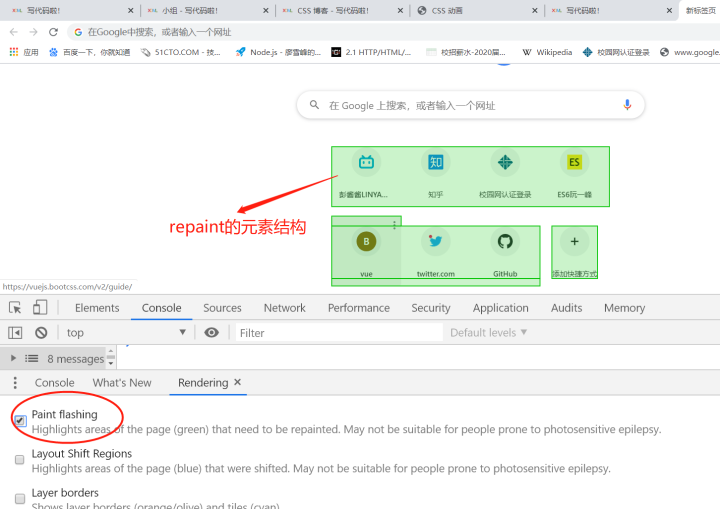Open the campus network login shortcut tile

point(505,175)
